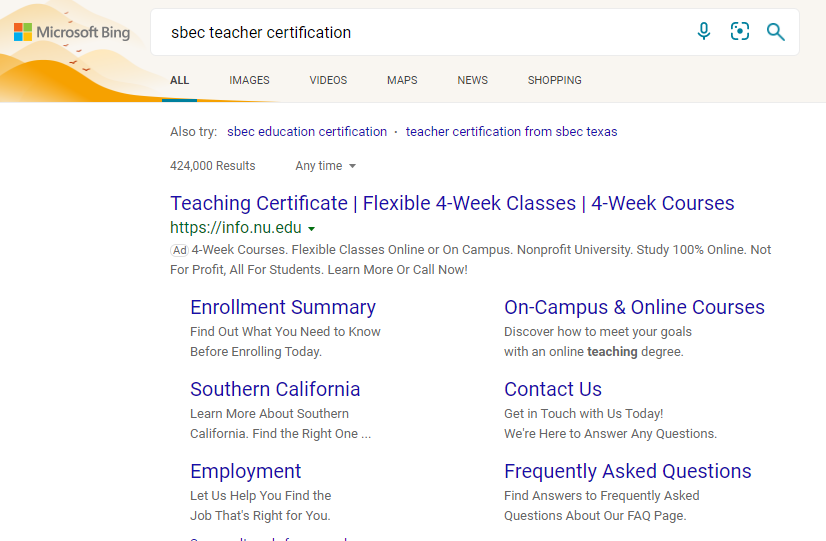Visit the Southern California sitelink
Image resolution: width=826 pixels, height=541 pixels.
click(275, 389)
